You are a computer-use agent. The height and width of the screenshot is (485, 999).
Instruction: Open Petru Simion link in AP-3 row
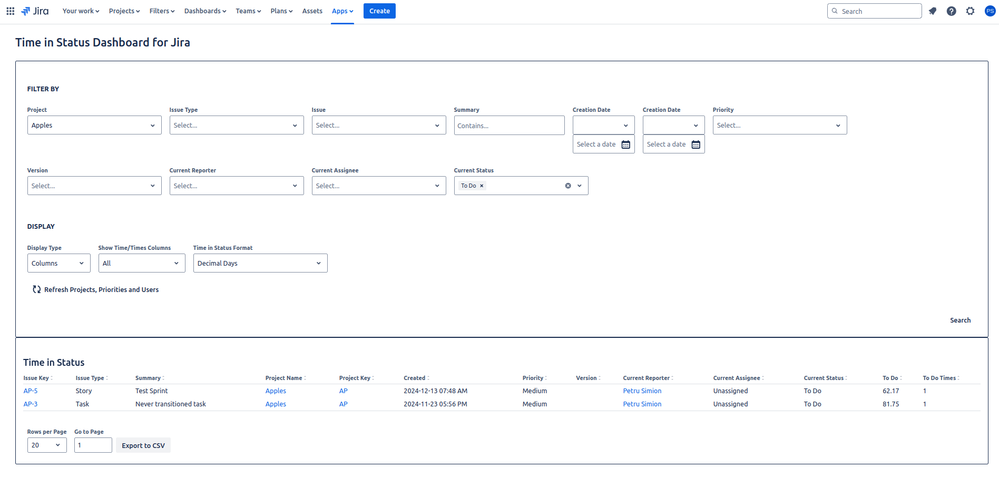(642, 404)
